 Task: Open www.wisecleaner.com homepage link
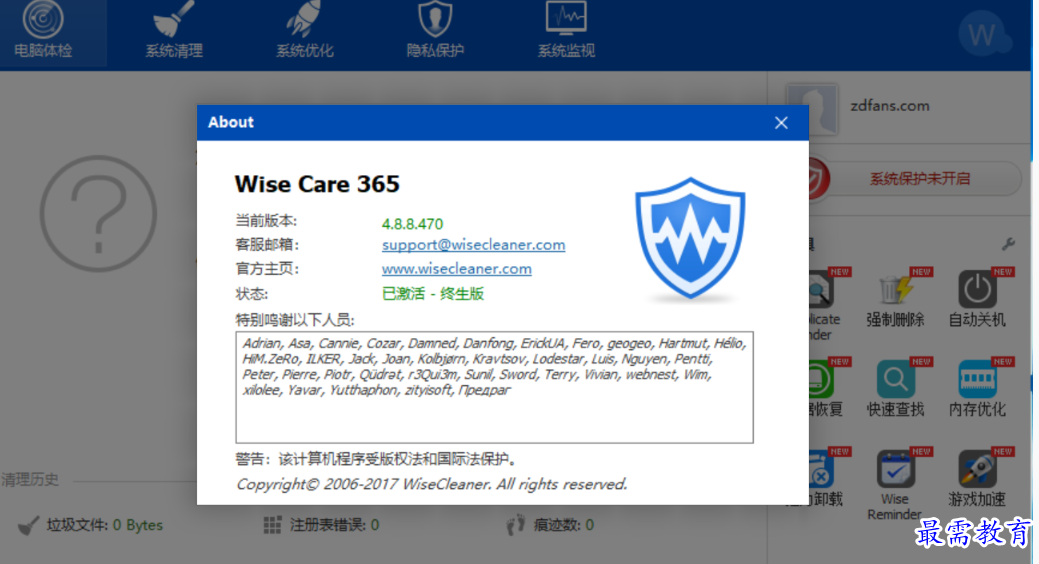point(457,268)
